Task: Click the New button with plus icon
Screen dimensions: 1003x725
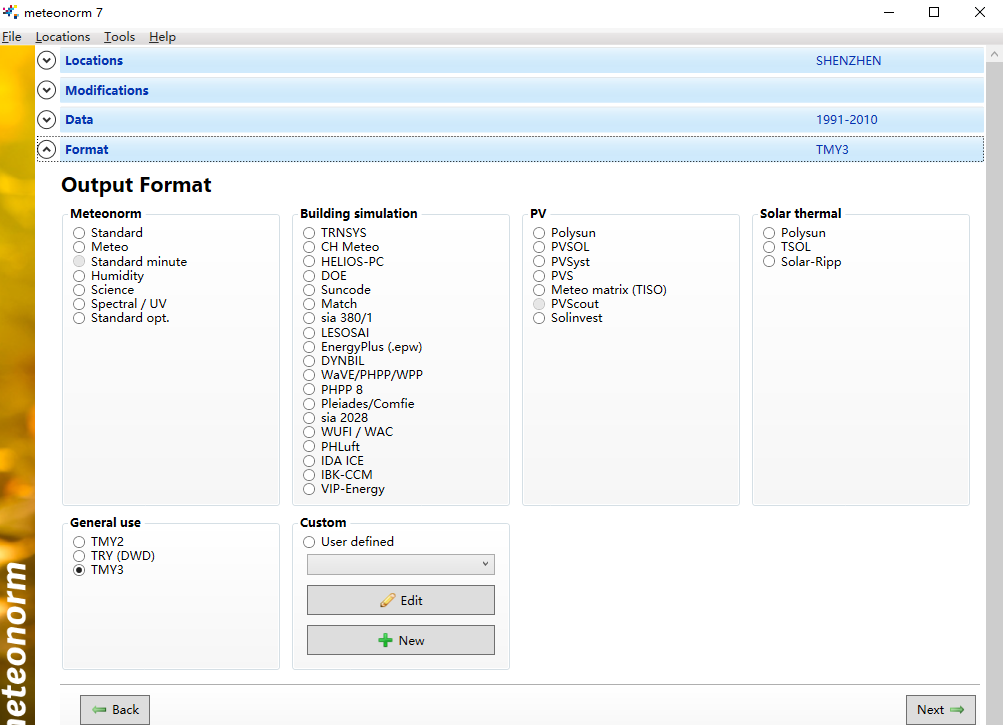Action: coord(400,640)
